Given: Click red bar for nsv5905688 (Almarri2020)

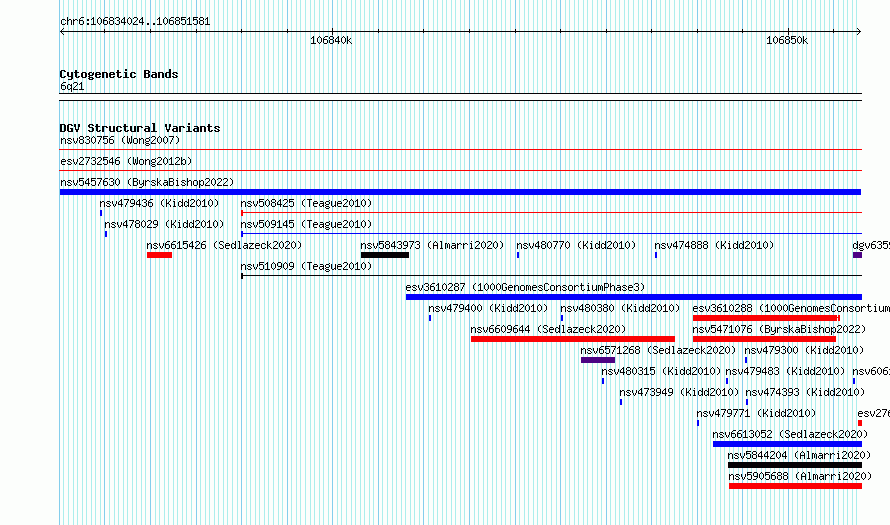Looking at the screenshot, I should point(796,486).
